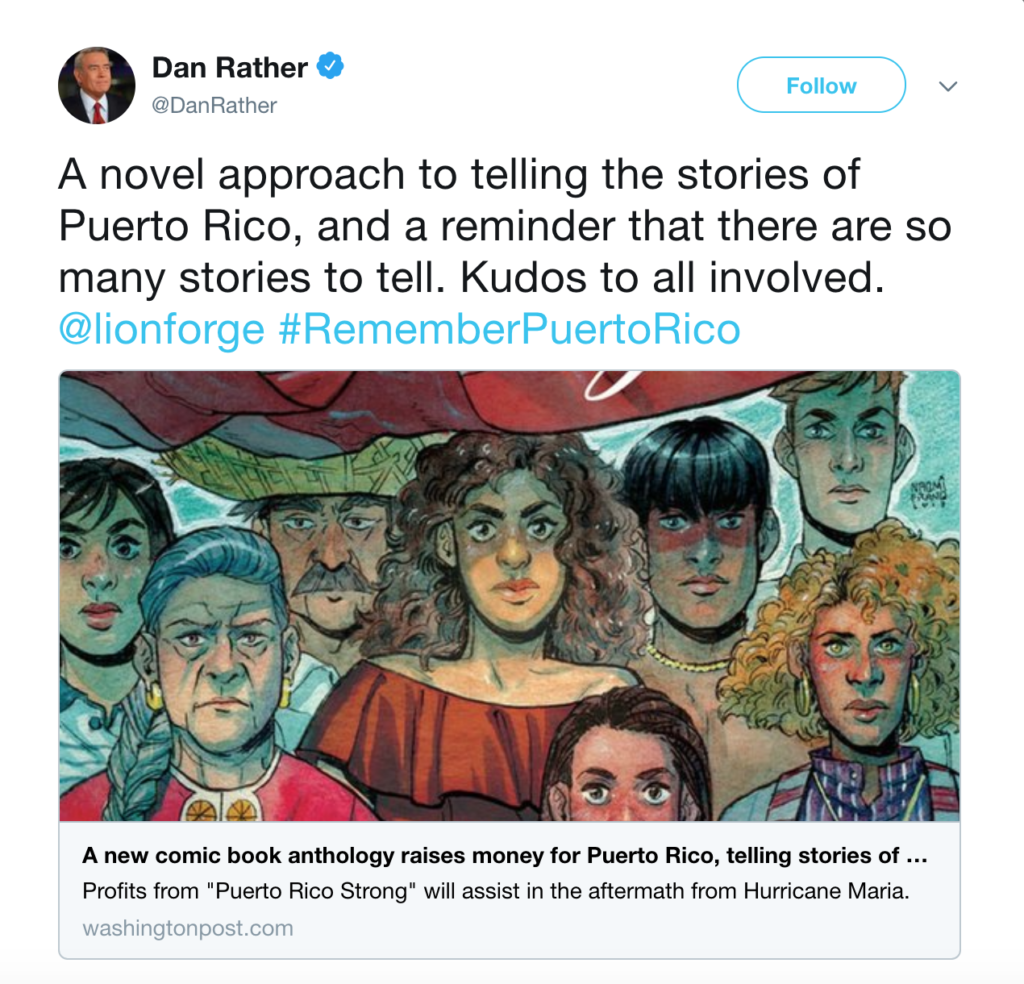Visit the @DanRather handle
The width and height of the screenshot is (1024, 984).
pyautogui.click(x=214, y=105)
